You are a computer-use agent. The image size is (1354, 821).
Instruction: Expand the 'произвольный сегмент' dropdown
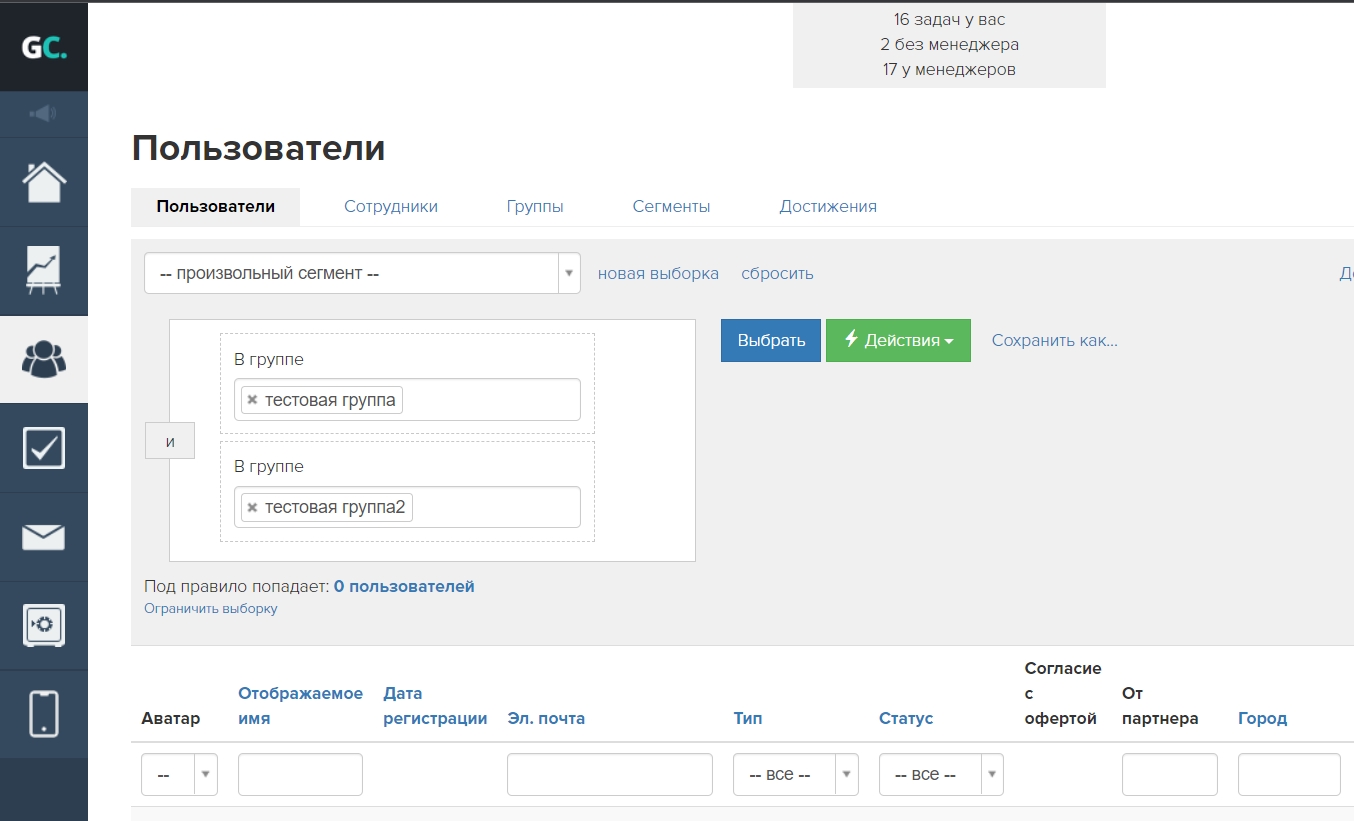tap(362, 273)
